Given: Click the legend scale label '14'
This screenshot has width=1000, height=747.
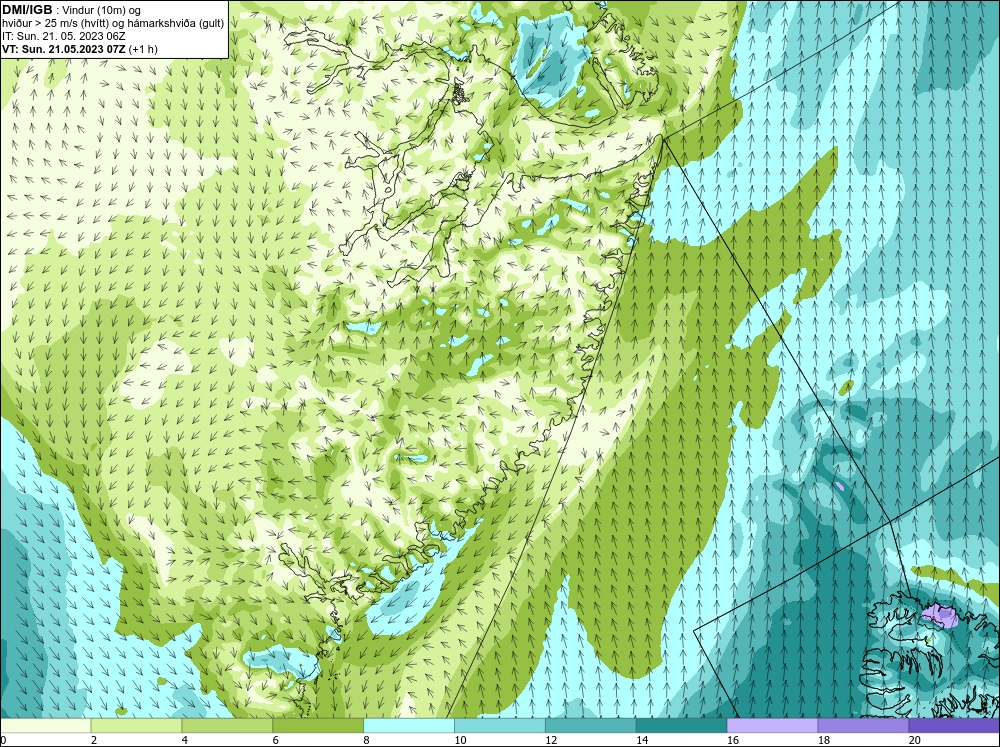Looking at the screenshot, I should tap(642, 740).
